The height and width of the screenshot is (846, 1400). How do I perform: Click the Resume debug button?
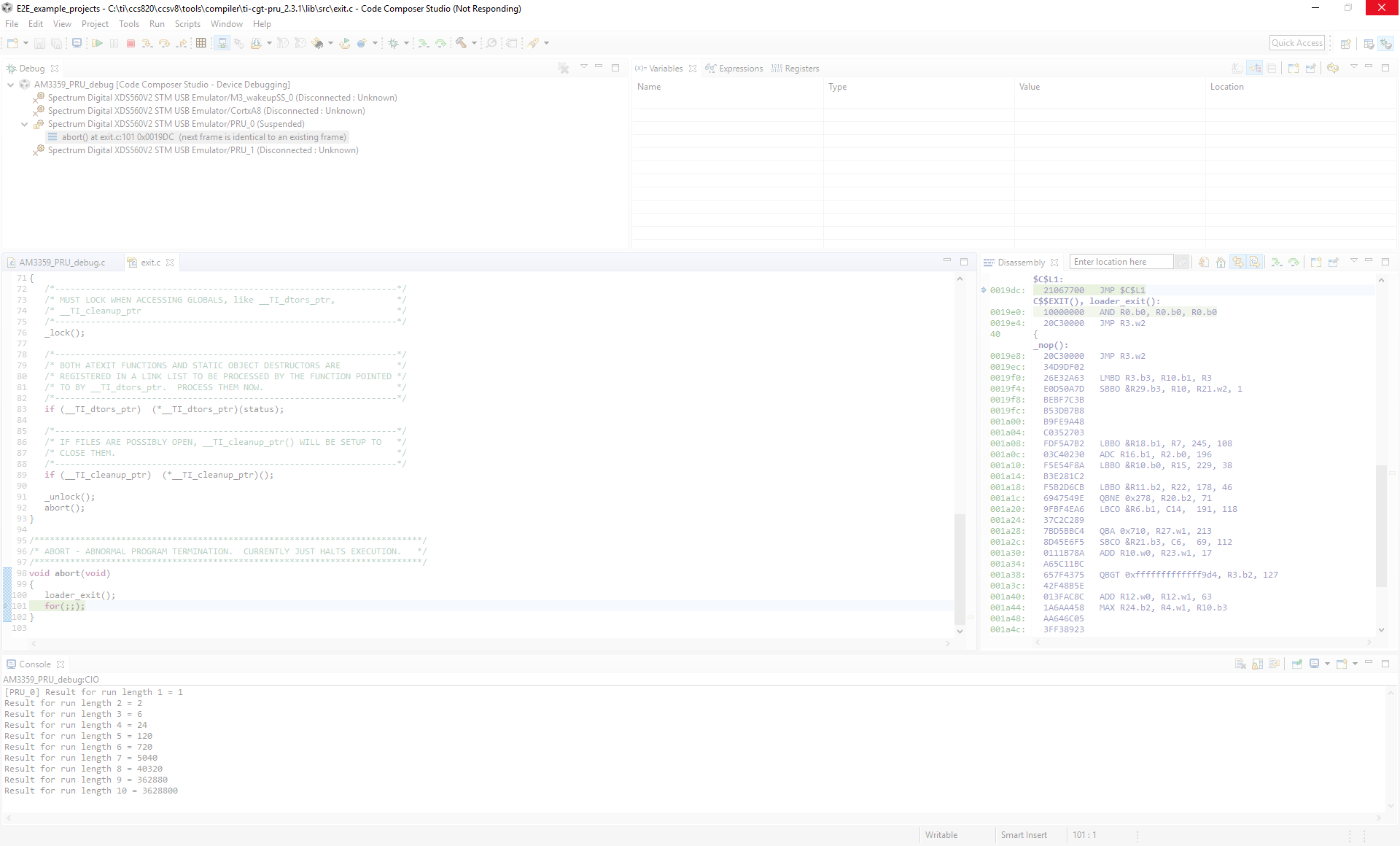[97, 44]
